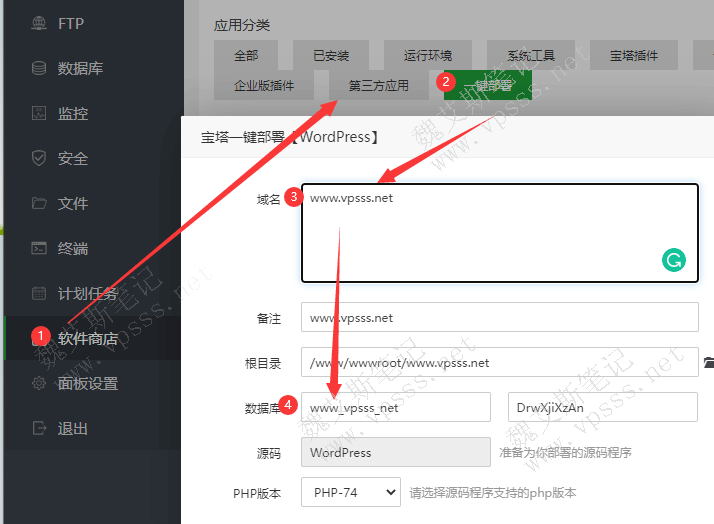This screenshot has width=714, height=524.
Task: Click the 终端 terminal icon
Action: coord(39,248)
